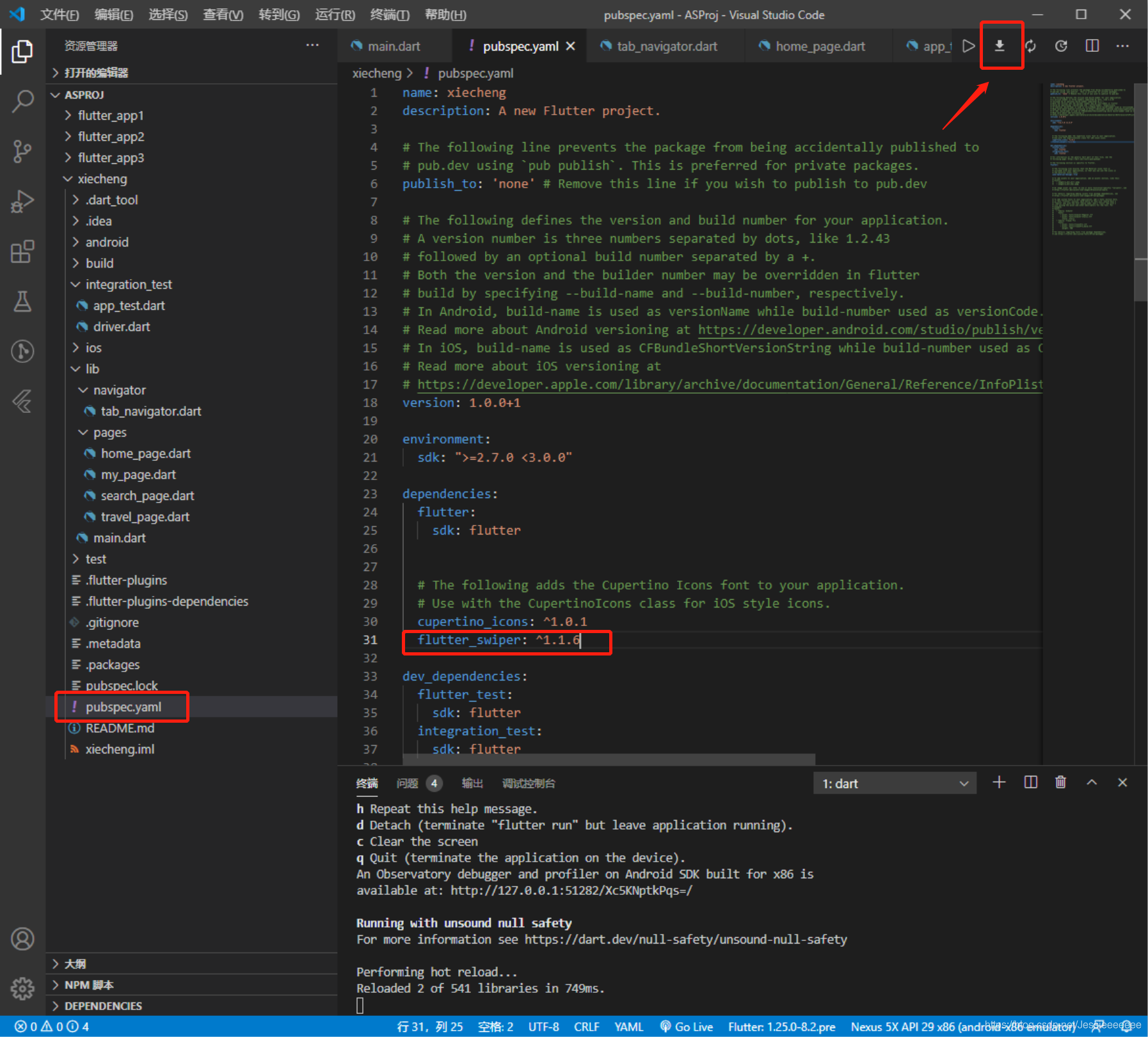Click the circular restart icon in editor toolbar

pos(1061,46)
